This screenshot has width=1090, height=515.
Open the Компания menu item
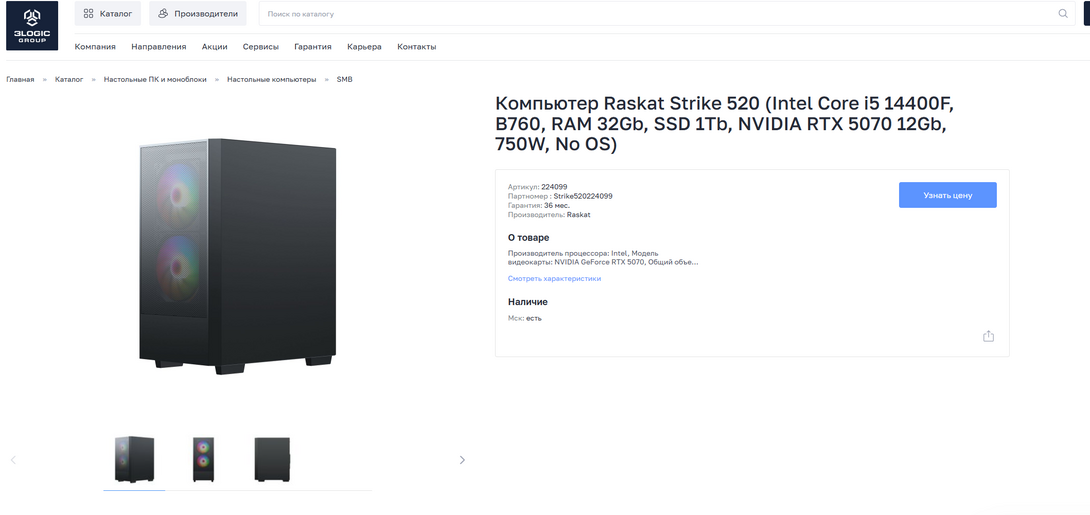[95, 47]
